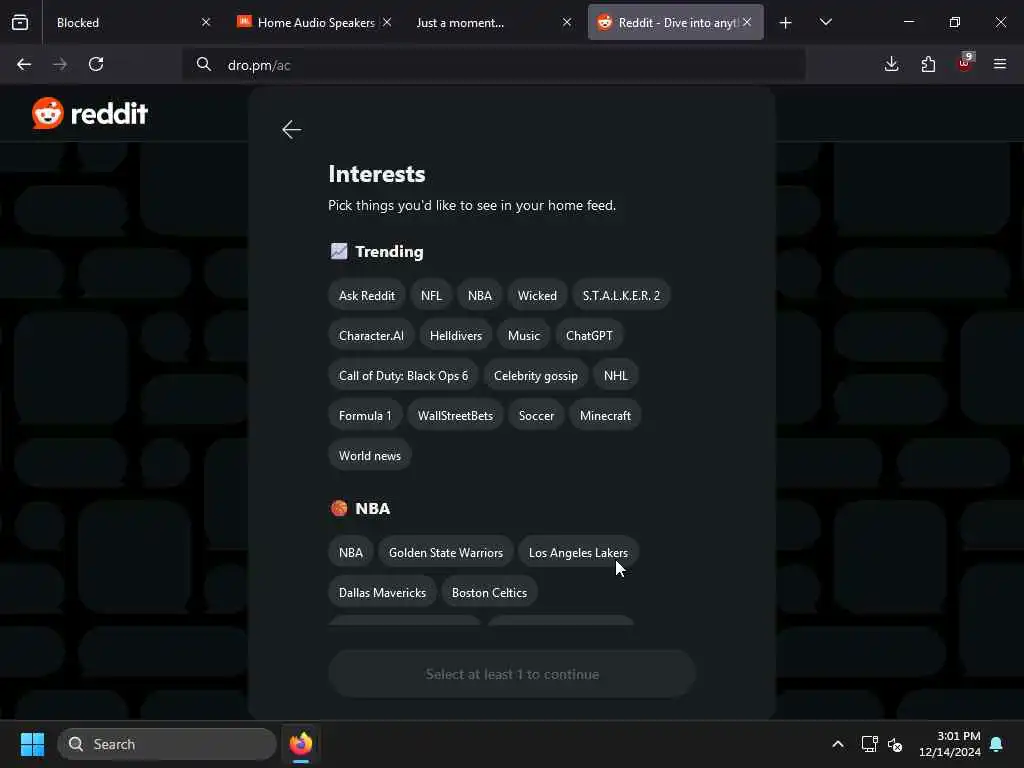Click the search icon in the address bar

click(x=204, y=64)
